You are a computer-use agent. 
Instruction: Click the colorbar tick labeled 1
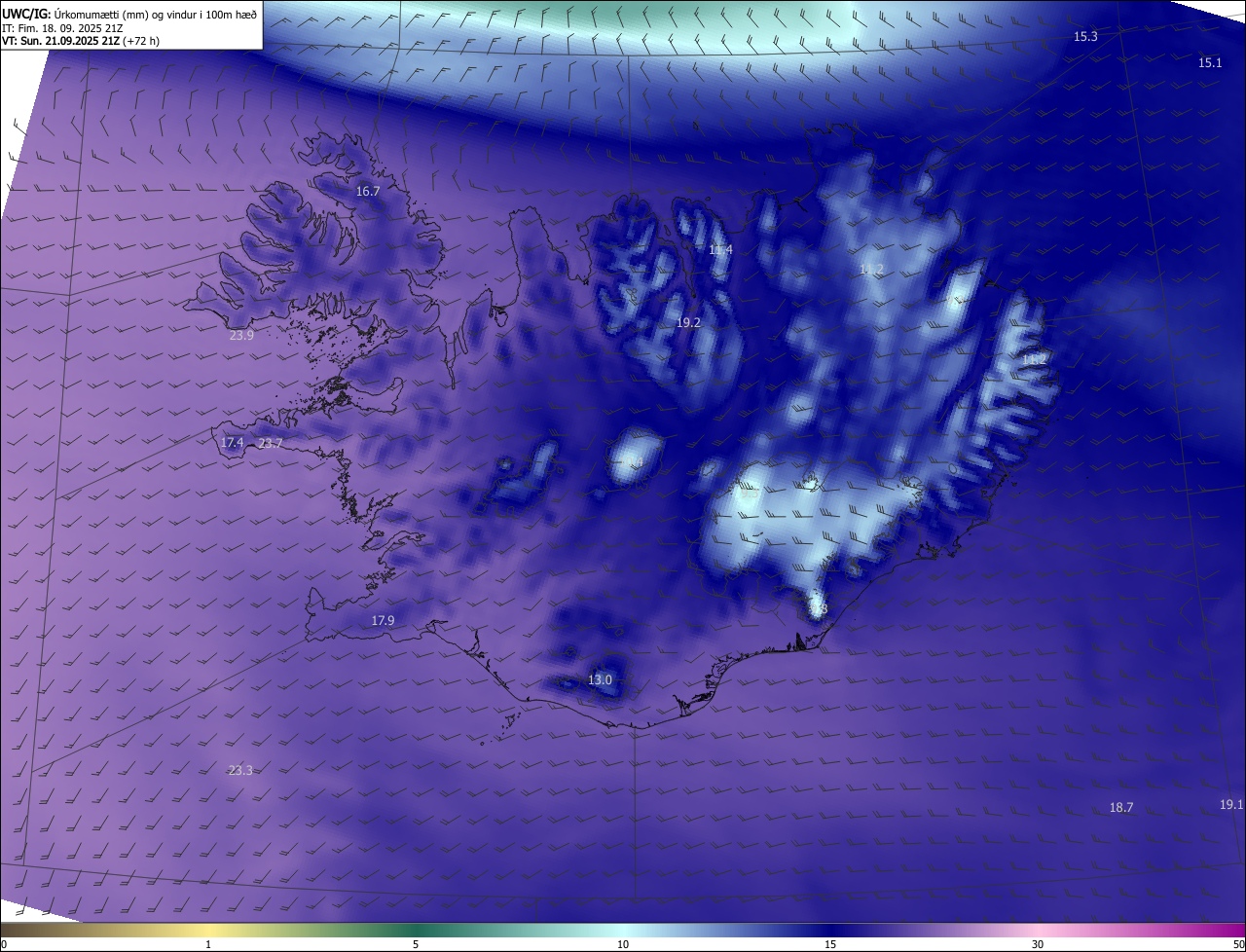(x=208, y=944)
